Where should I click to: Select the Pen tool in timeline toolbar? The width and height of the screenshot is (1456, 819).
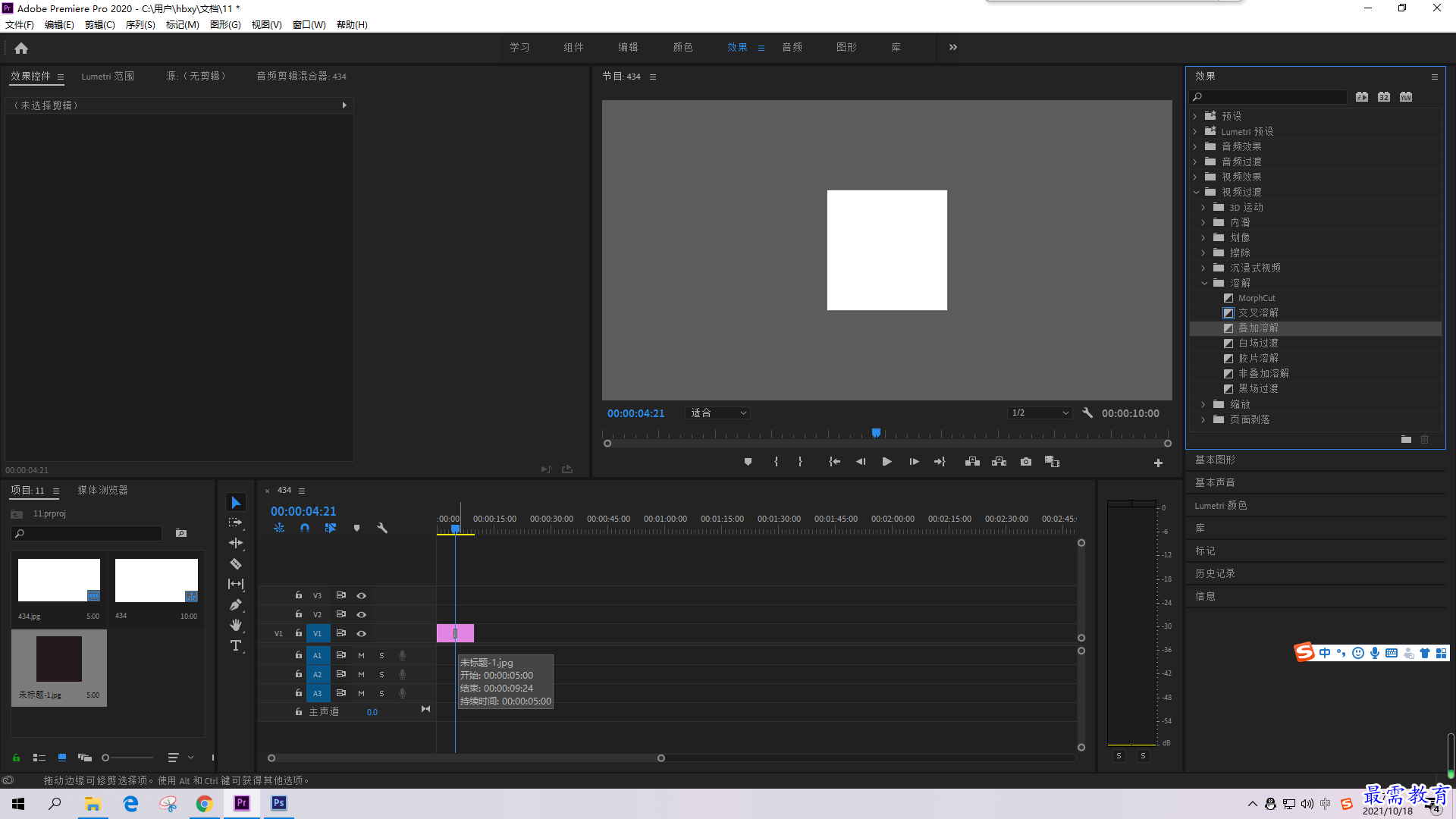[236, 604]
